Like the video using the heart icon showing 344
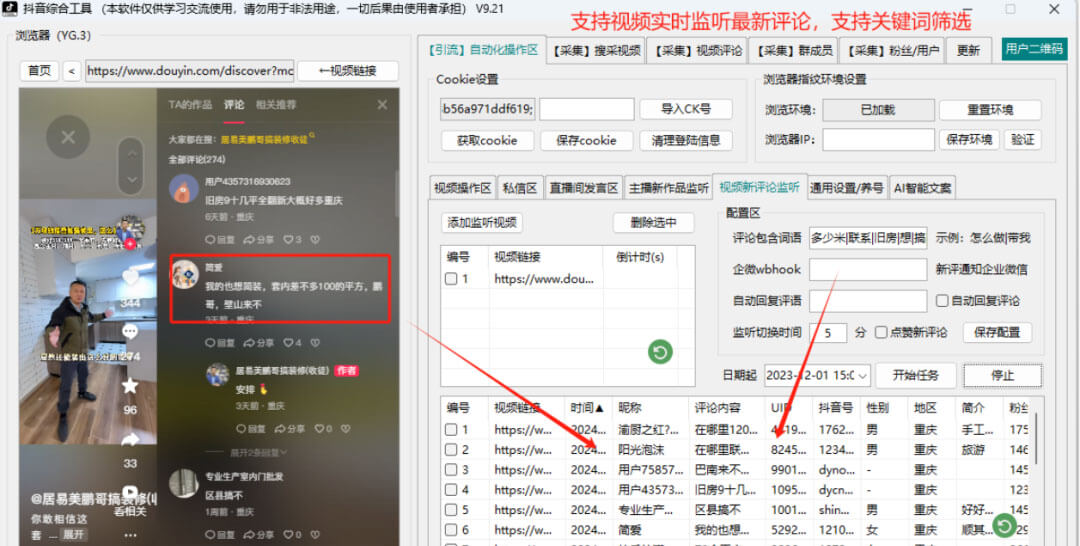Screen dimensions: 1080x546 [129, 278]
